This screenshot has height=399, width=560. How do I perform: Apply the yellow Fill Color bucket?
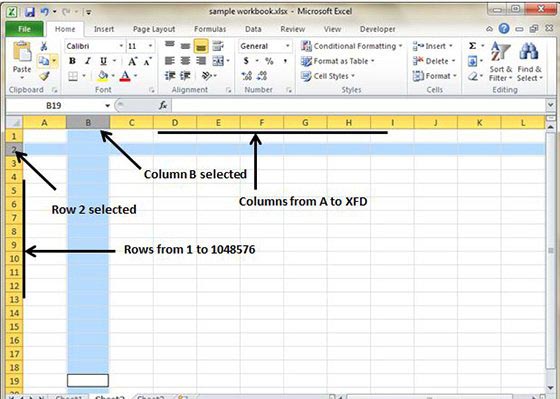[103, 76]
